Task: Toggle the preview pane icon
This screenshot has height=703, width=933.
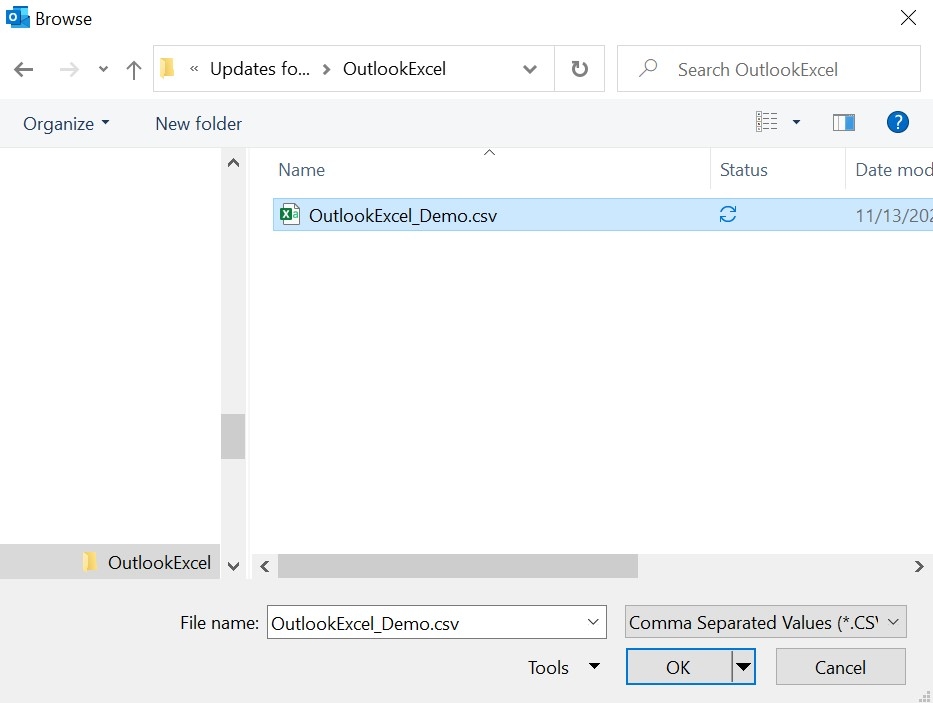Action: tap(843, 121)
